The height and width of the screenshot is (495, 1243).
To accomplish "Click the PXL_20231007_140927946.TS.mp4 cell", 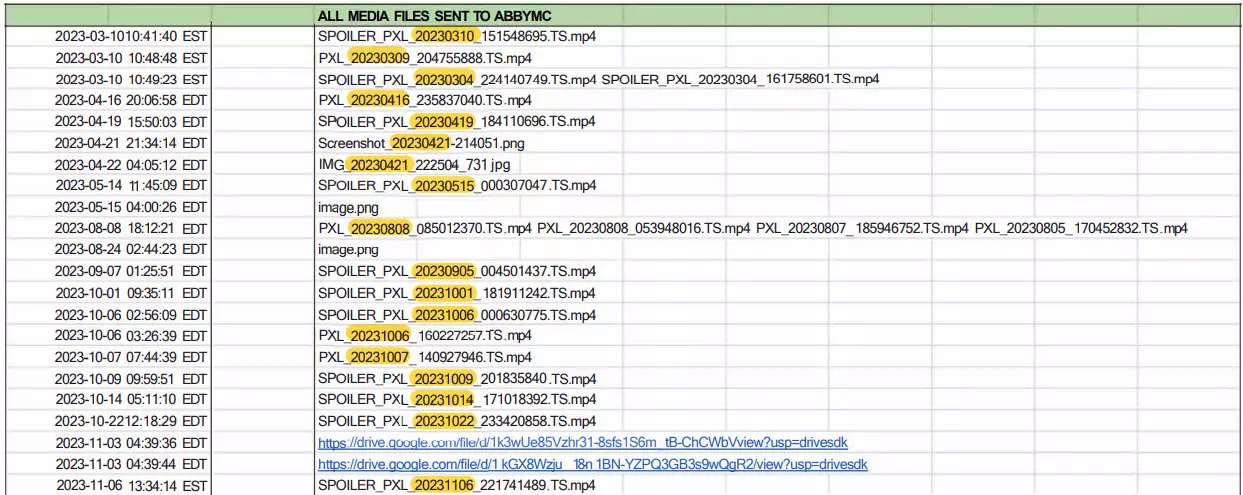I will tap(425, 357).
